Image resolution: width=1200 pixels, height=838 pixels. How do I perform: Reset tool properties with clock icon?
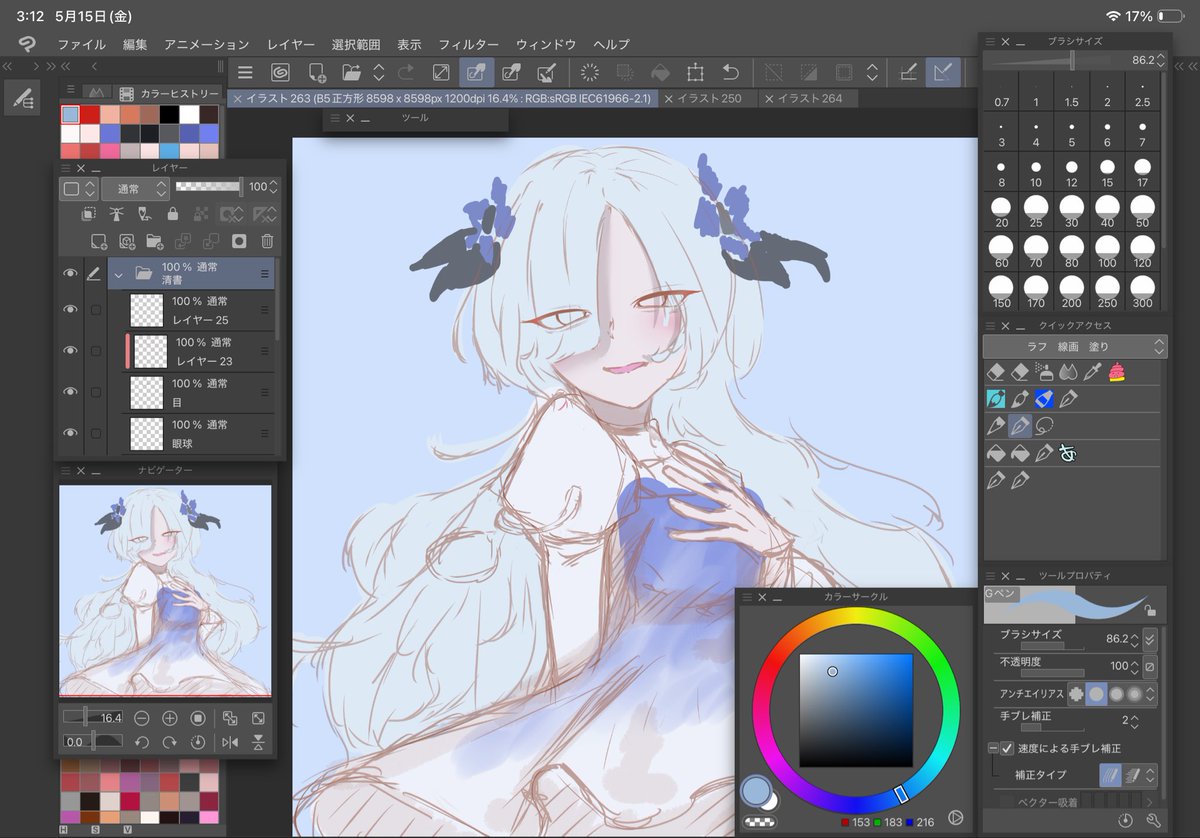tap(1126, 821)
